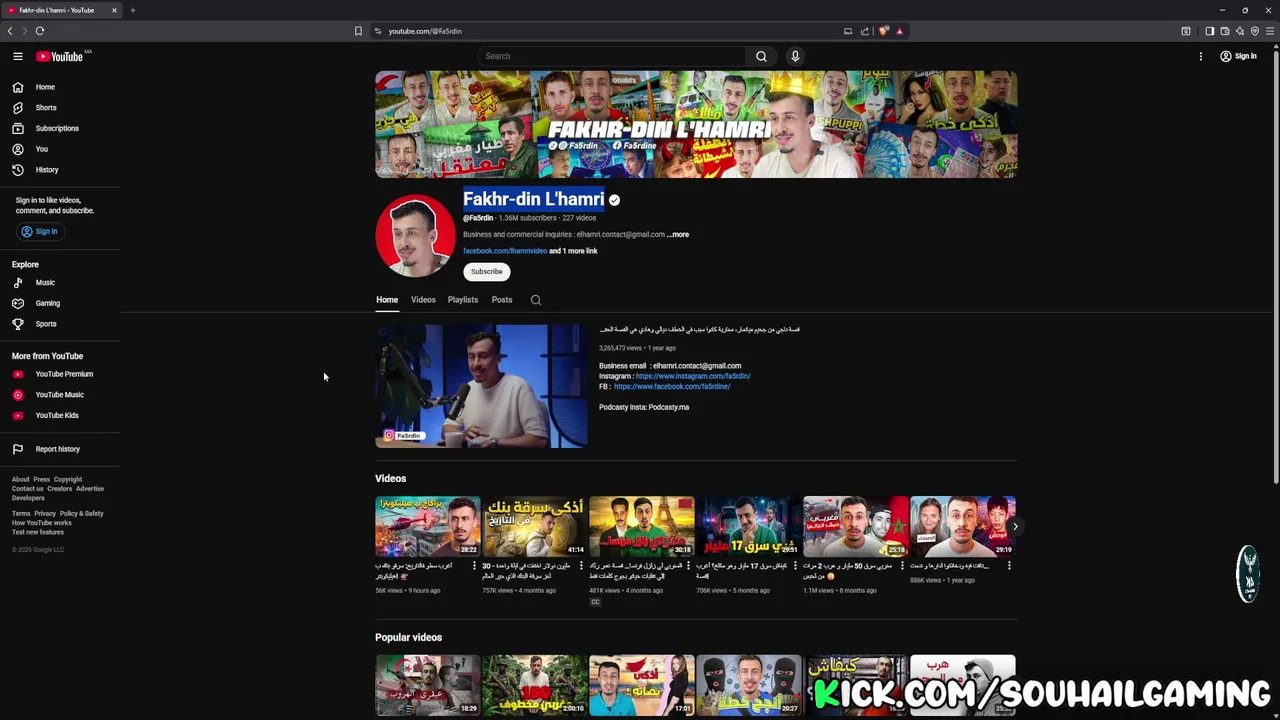
Task: Show next videos with the right arrow
Action: coord(1015,526)
